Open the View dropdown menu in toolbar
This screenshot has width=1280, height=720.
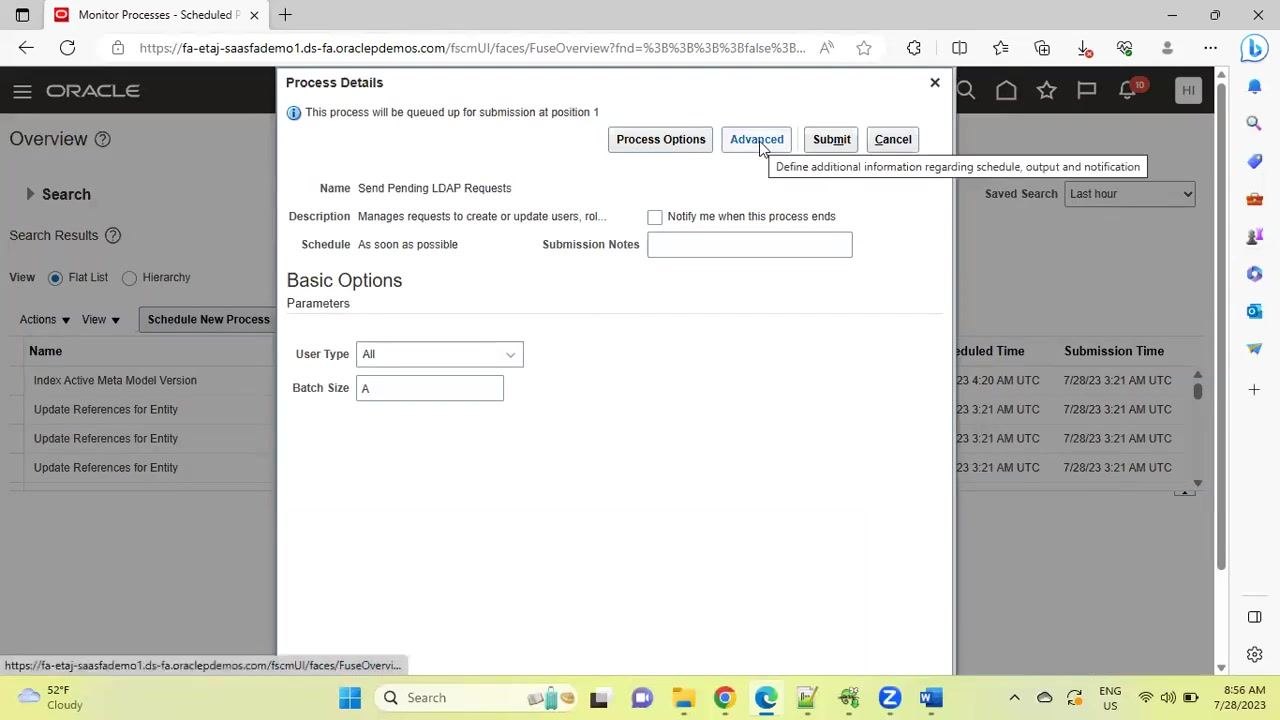(101, 319)
